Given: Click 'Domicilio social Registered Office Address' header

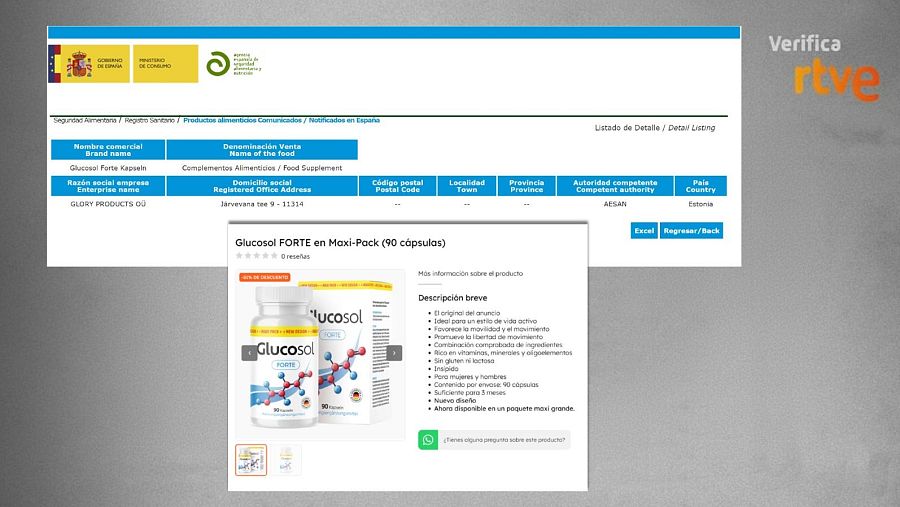Looking at the screenshot, I should pos(262,186).
